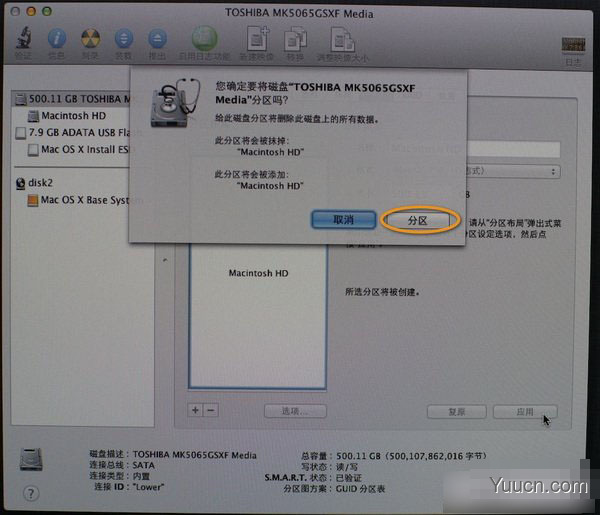Open the help question mark button

click(31, 493)
